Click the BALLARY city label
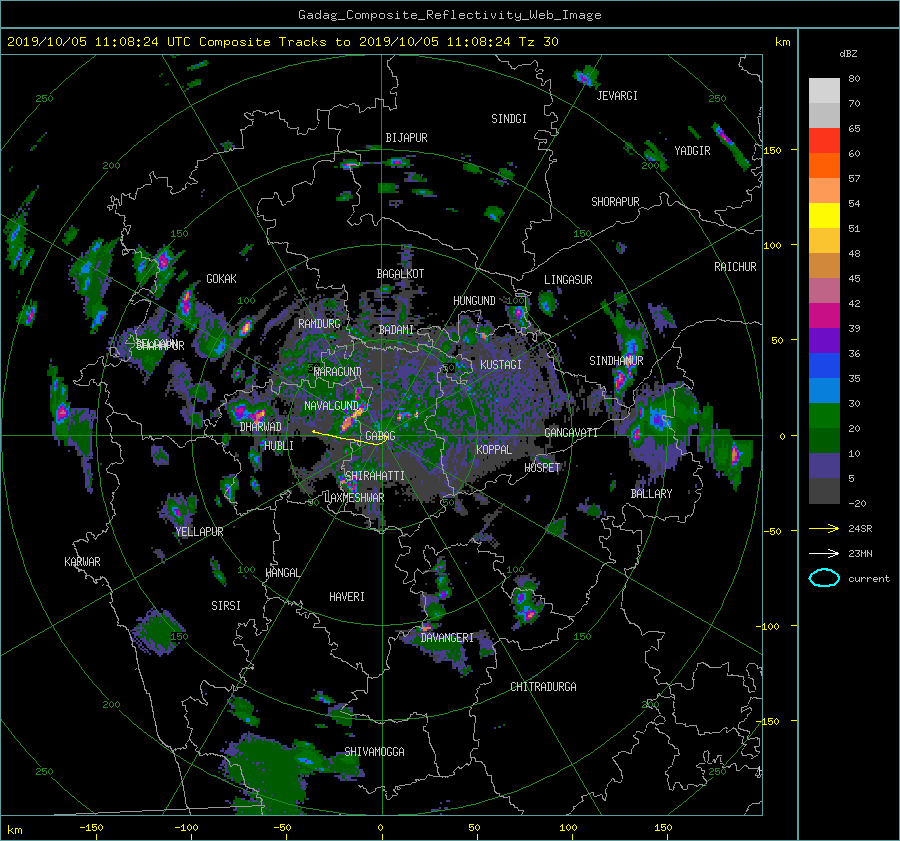 [x=651, y=494]
